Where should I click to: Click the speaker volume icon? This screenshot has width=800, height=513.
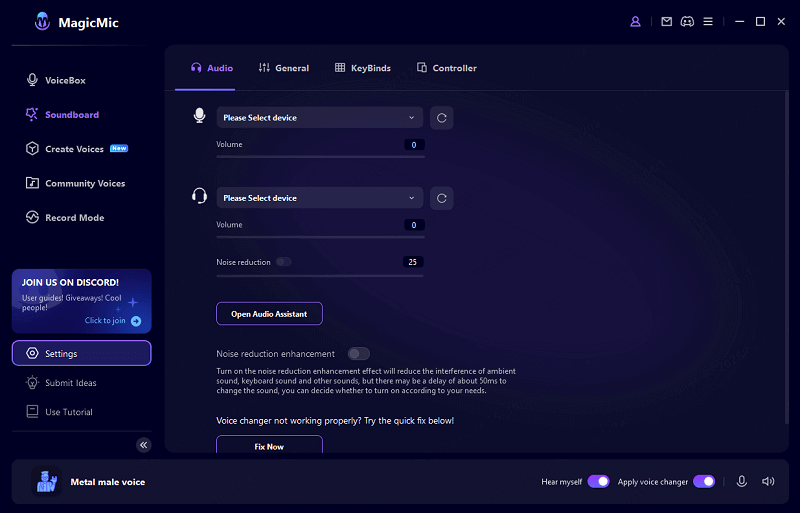[x=768, y=481]
